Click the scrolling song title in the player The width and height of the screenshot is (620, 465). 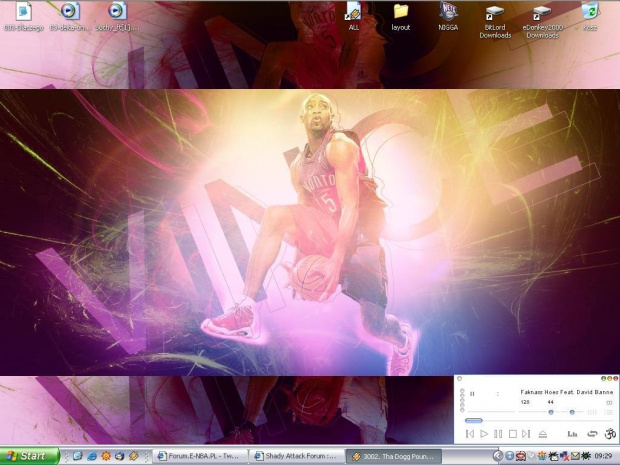(x=567, y=392)
